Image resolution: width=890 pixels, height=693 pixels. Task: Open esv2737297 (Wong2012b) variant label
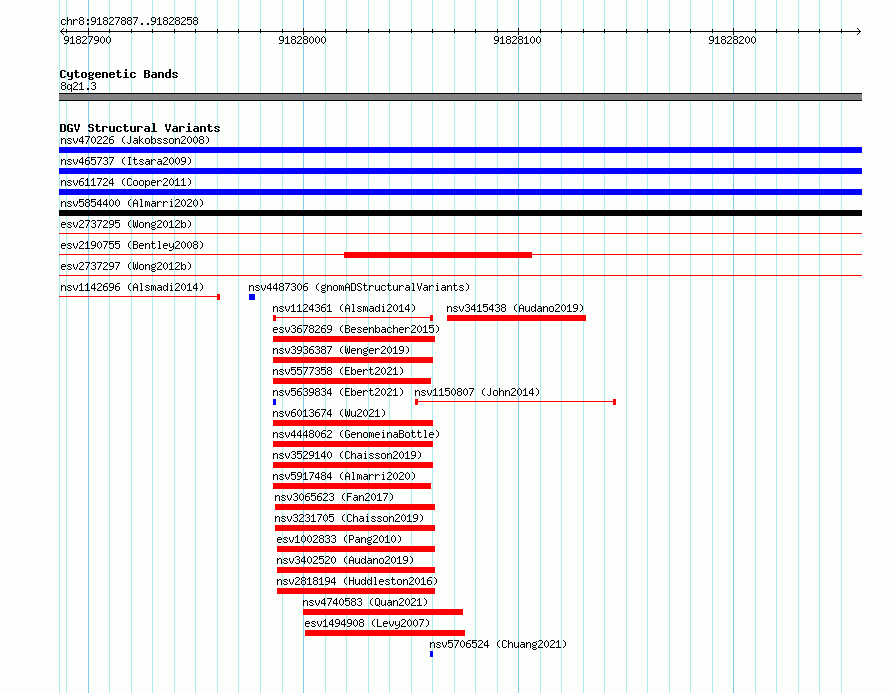(x=126, y=266)
